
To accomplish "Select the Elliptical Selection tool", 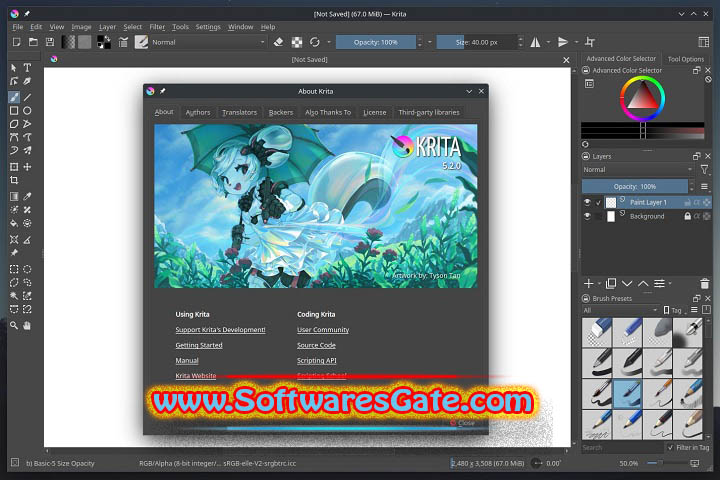I will point(27,269).
